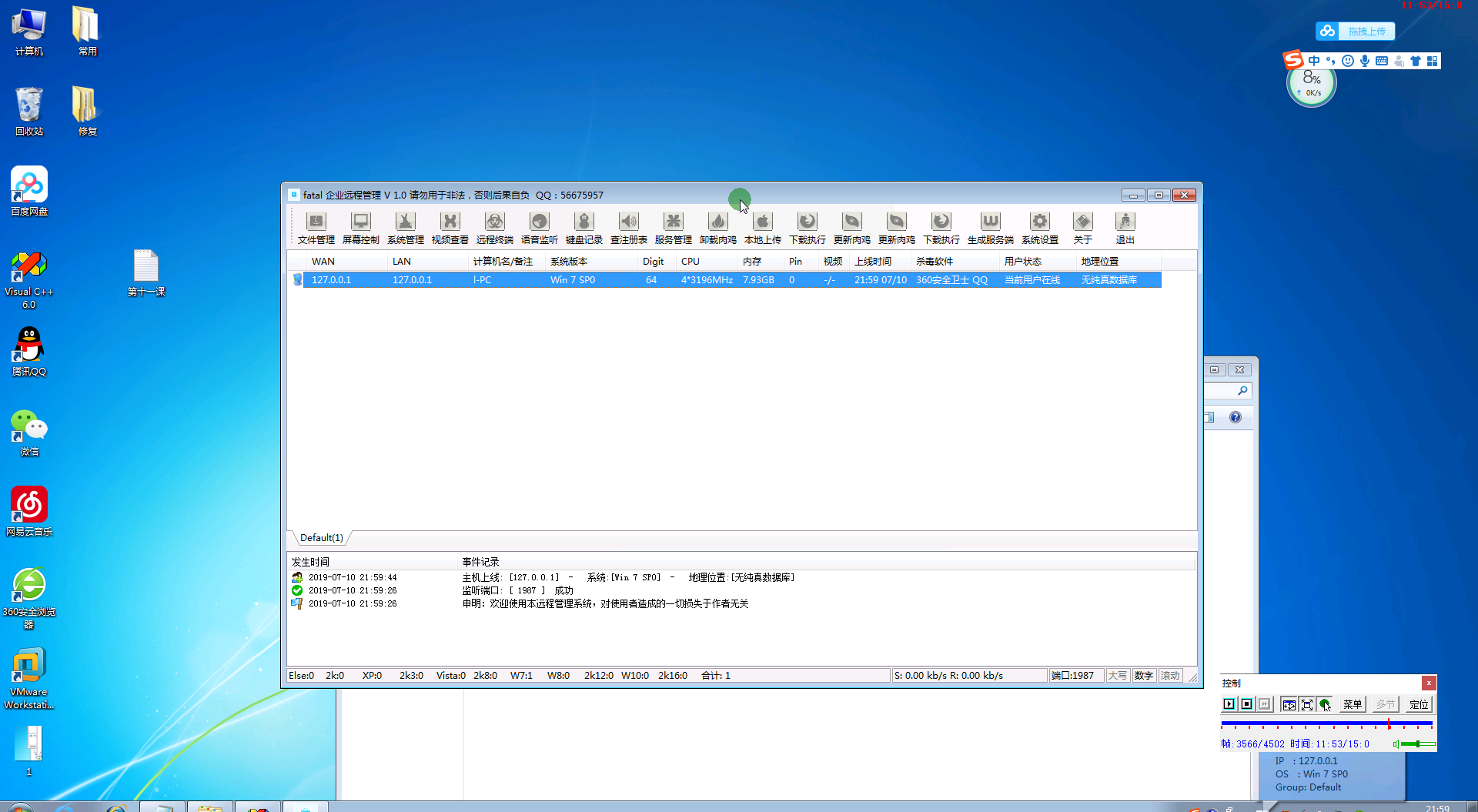Select the Default(1) group tab

(x=321, y=538)
